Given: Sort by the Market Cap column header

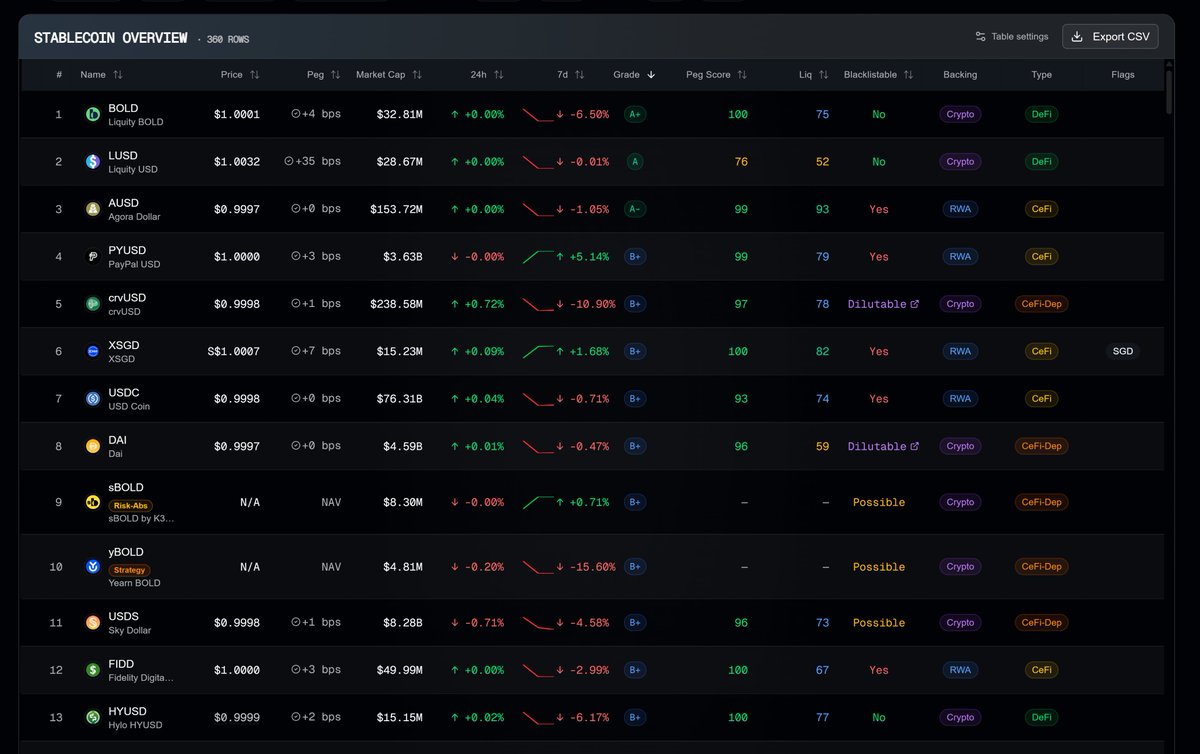Looking at the screenshot, I should click(389, 75).
